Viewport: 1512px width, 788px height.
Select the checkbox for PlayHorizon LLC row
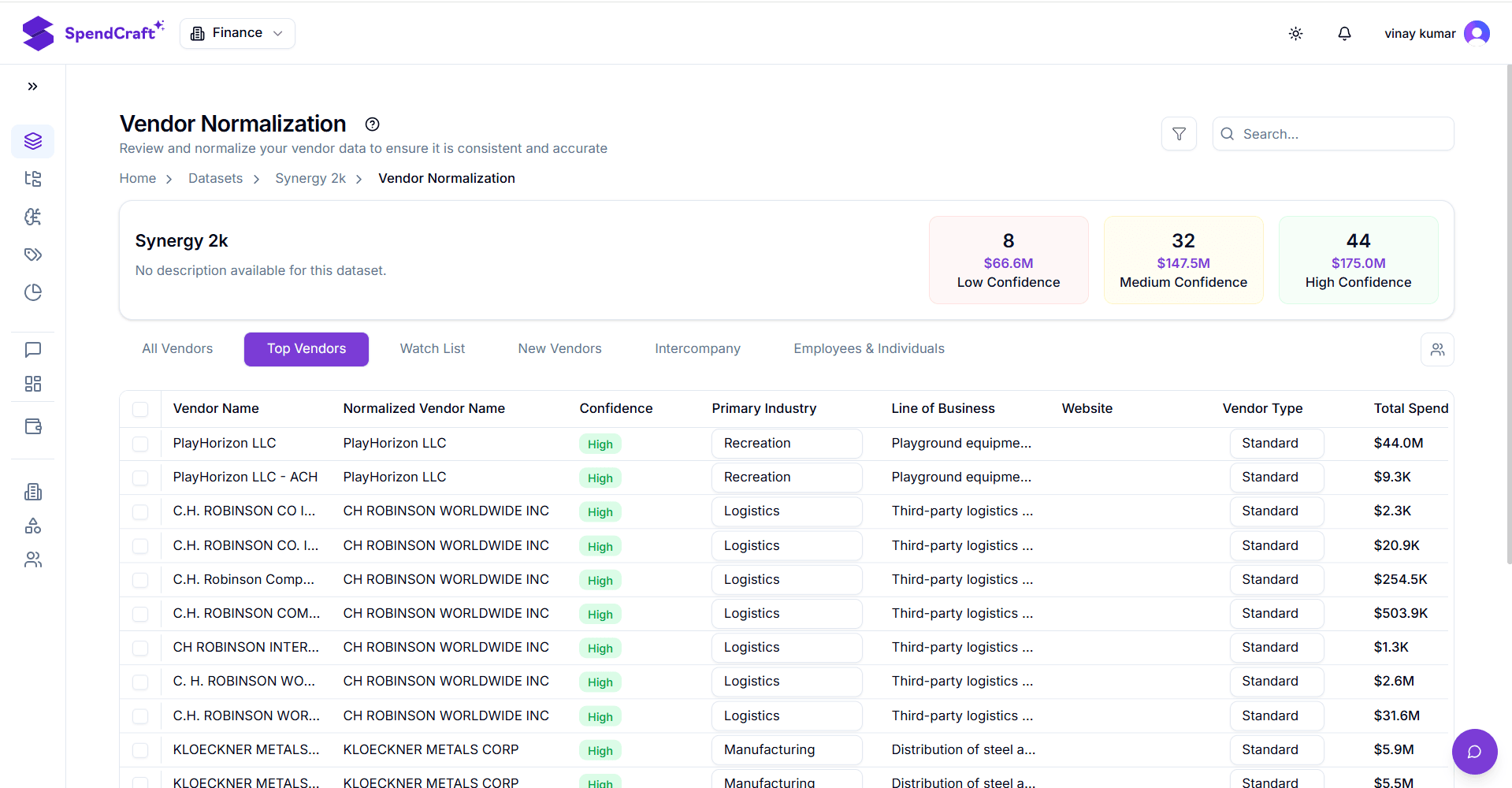tap(140, 444)
